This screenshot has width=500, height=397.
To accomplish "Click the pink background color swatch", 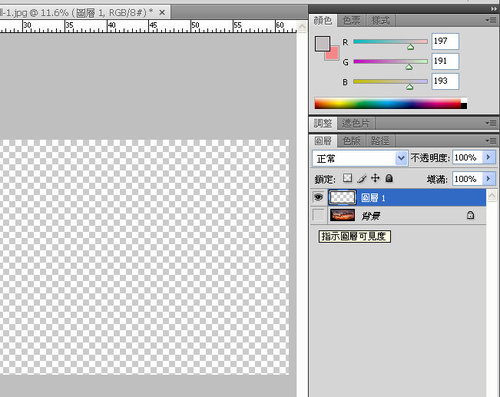I will click(x=333, y=54).
